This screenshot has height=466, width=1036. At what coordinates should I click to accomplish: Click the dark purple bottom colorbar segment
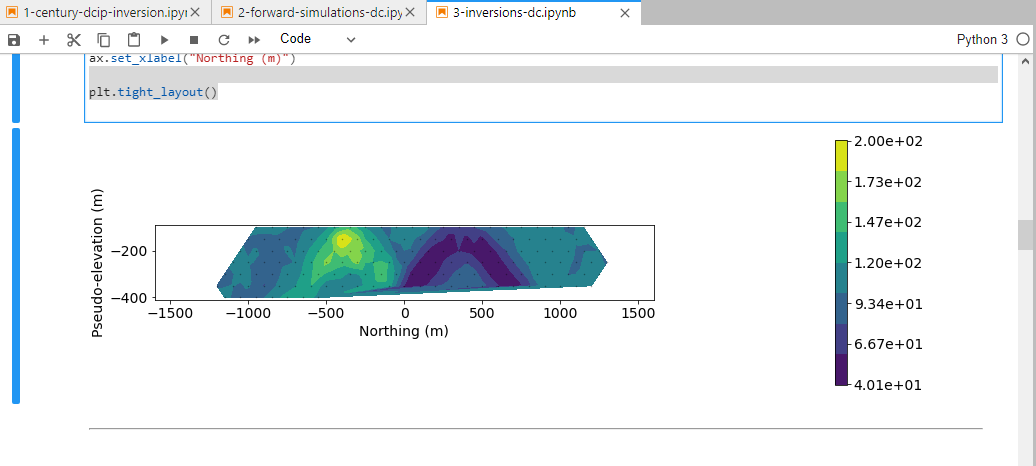[841, 369]
